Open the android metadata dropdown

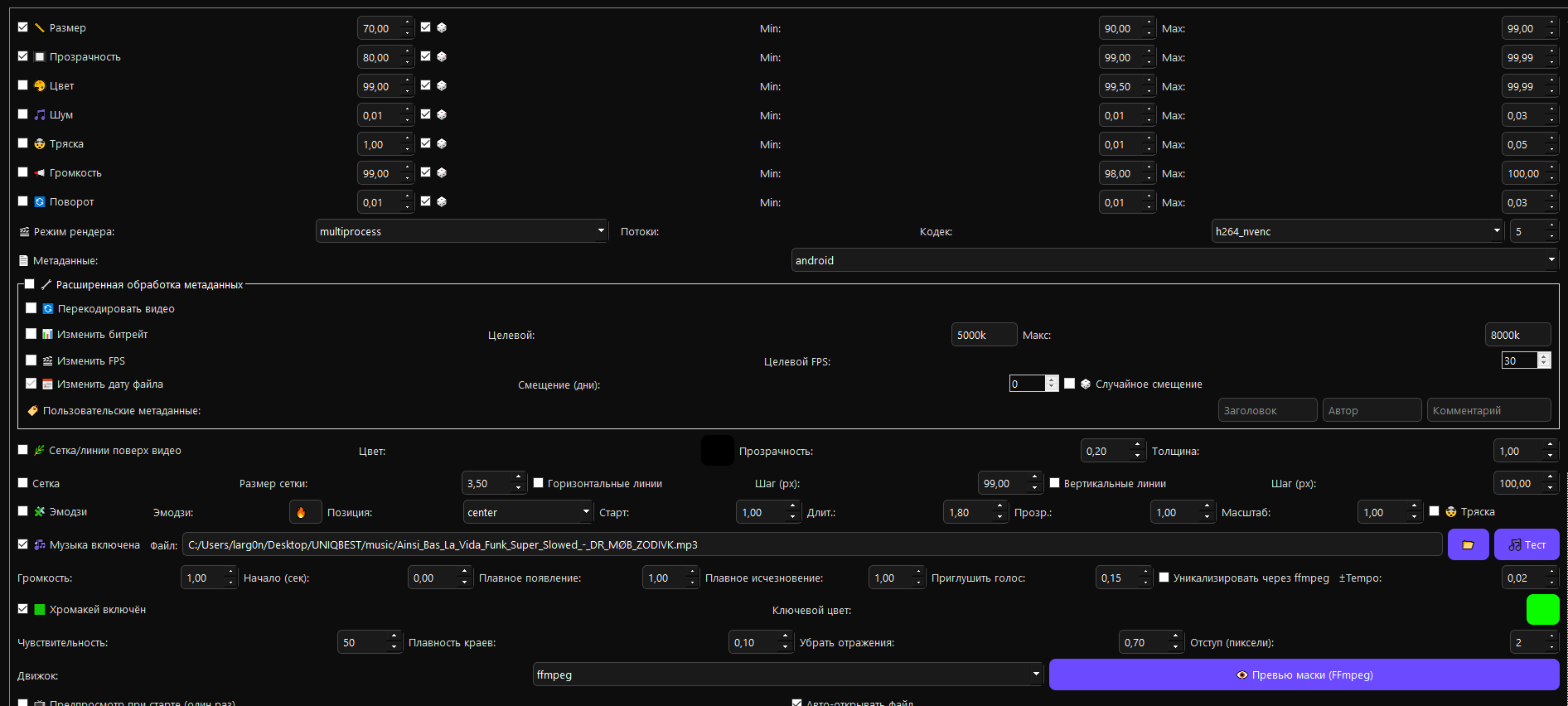1174,260
